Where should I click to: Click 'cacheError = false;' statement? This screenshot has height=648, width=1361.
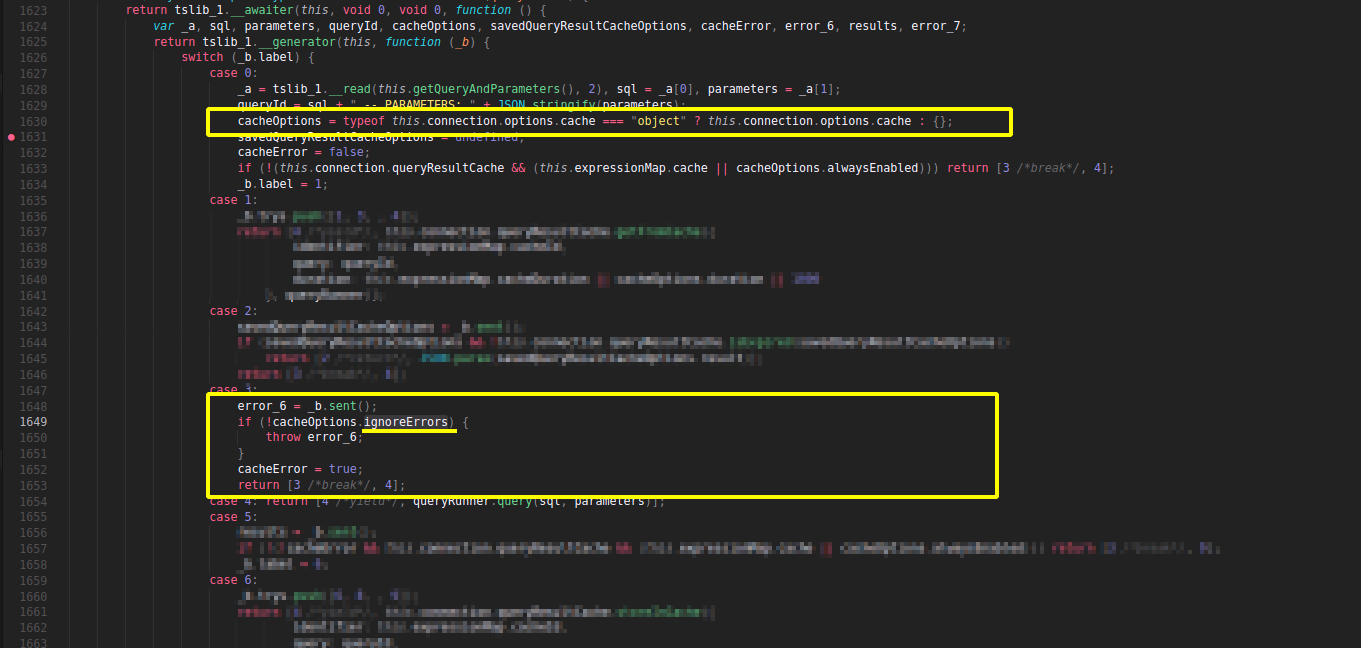point(303,152)
